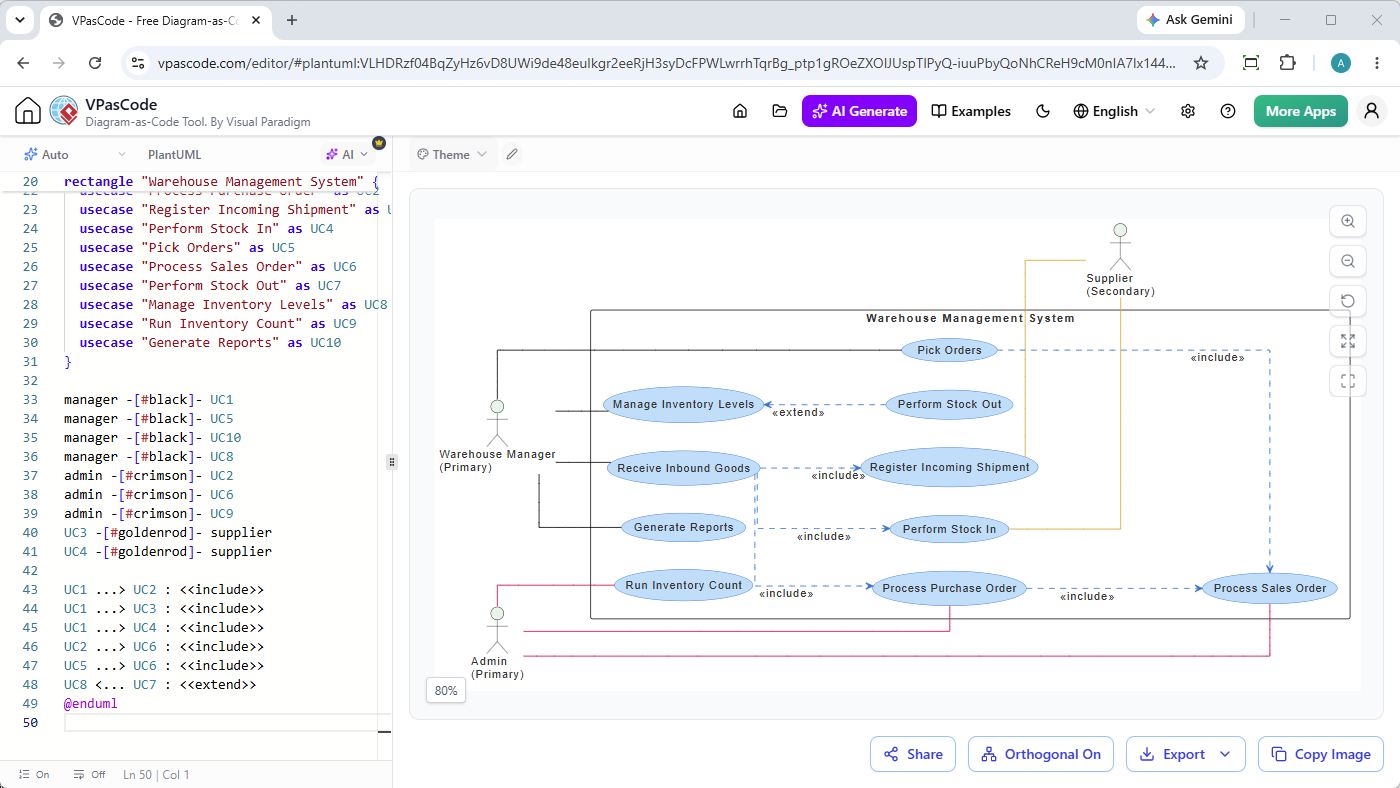Open the VPasCode home house icon

coord(28,110)
